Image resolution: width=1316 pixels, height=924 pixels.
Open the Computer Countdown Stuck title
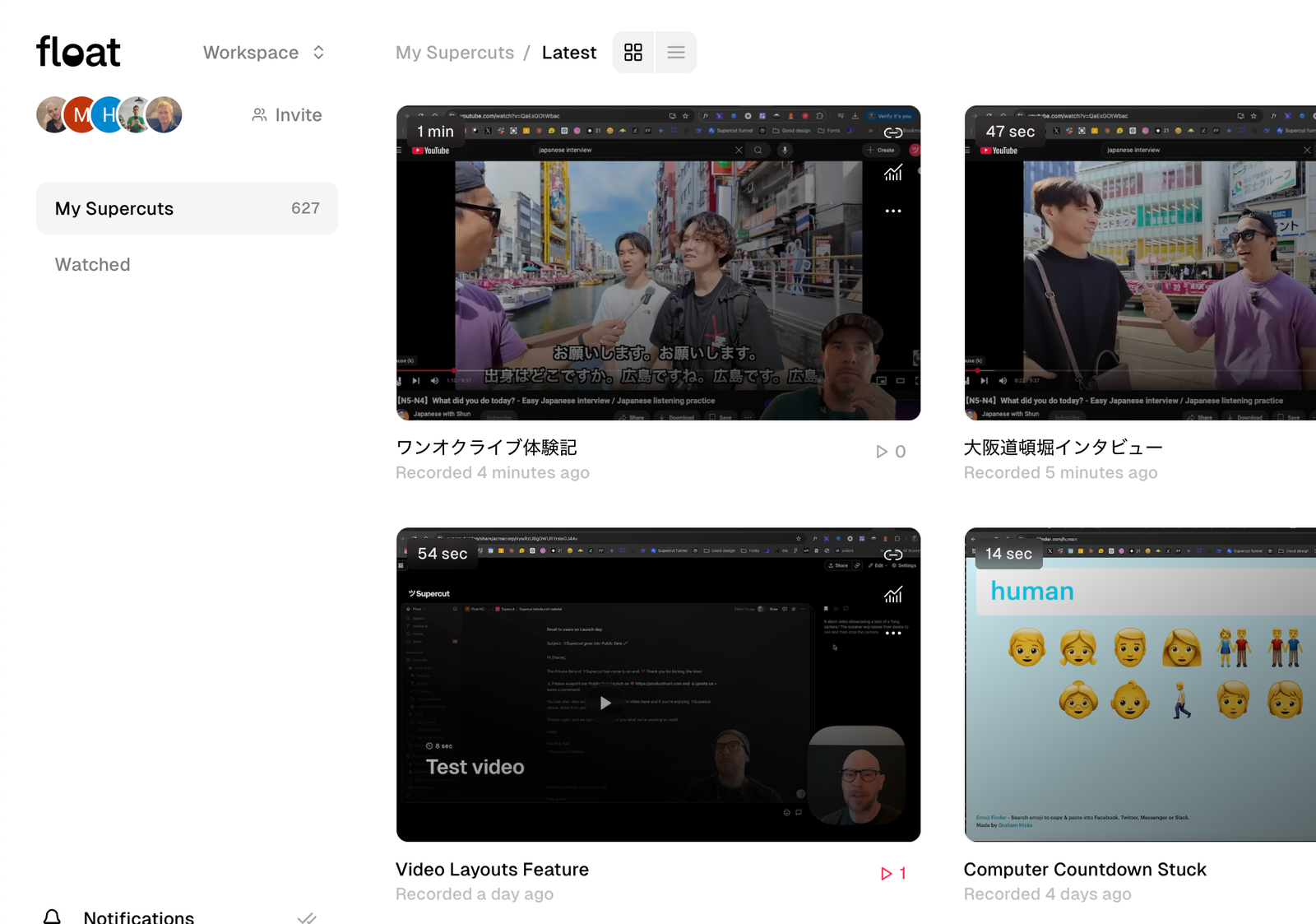pyautogui.click(x=1085, y=870)
